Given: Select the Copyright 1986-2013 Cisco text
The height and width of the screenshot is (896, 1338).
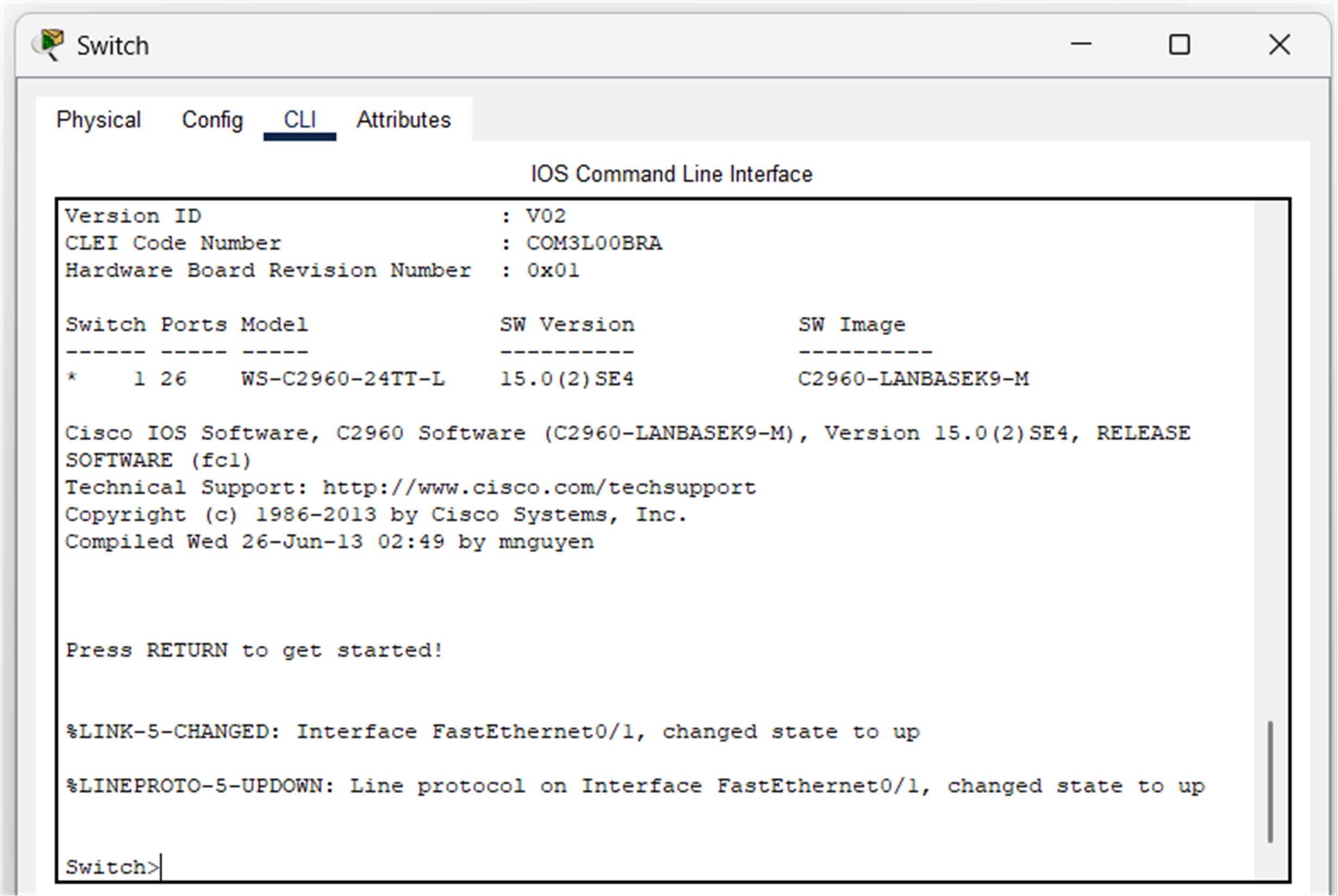Looking at the screenshot, I should coord(374,514).
